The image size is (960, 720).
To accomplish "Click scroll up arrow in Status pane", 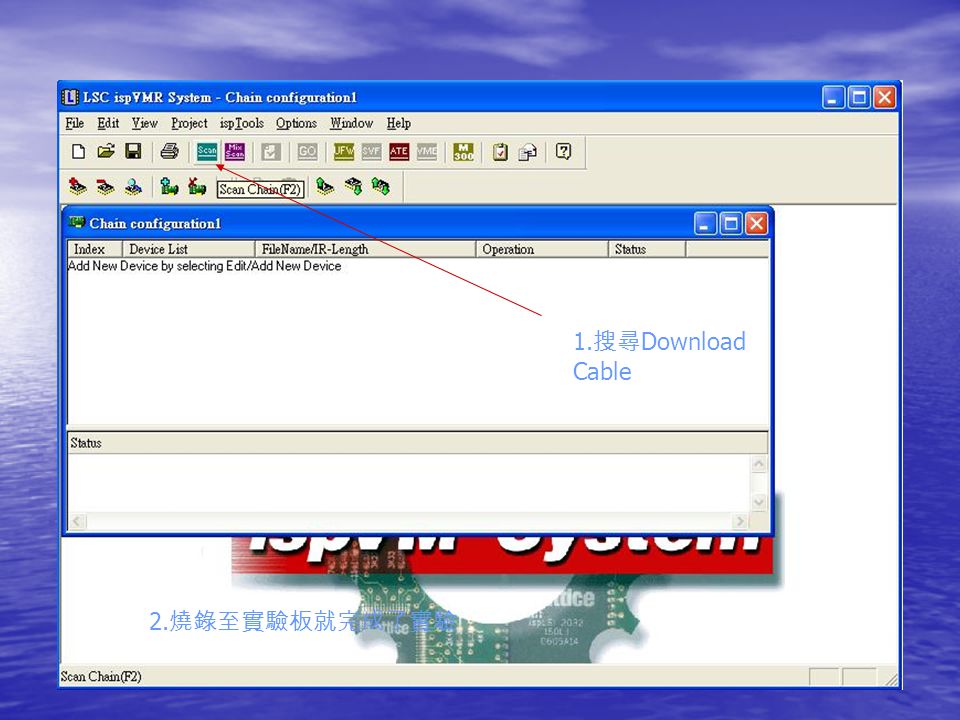I will click(x=759, y=464).
